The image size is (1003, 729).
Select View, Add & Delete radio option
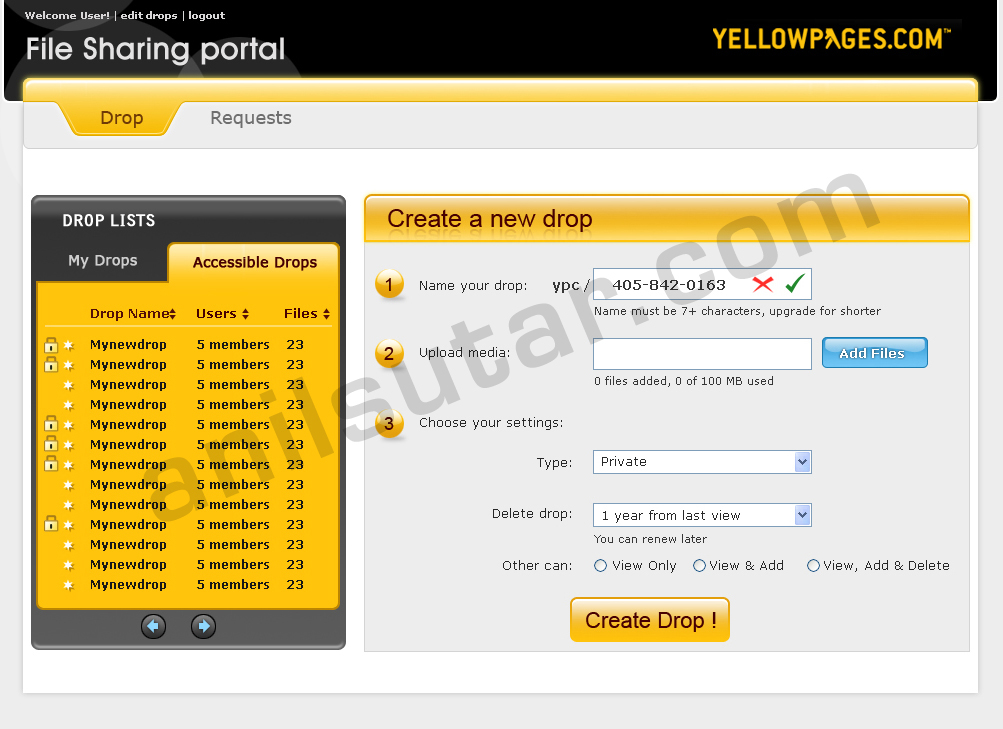[813, 565]
